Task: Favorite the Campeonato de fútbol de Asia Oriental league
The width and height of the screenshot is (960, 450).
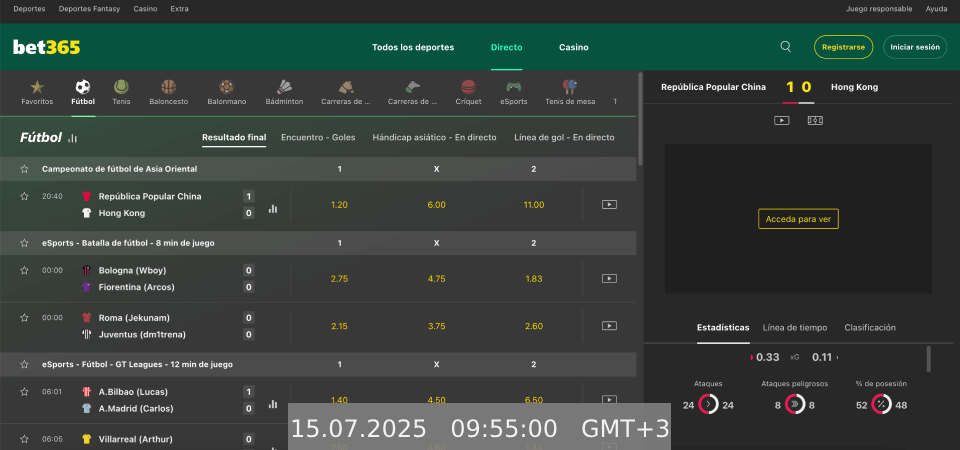Action: [24, 169]
